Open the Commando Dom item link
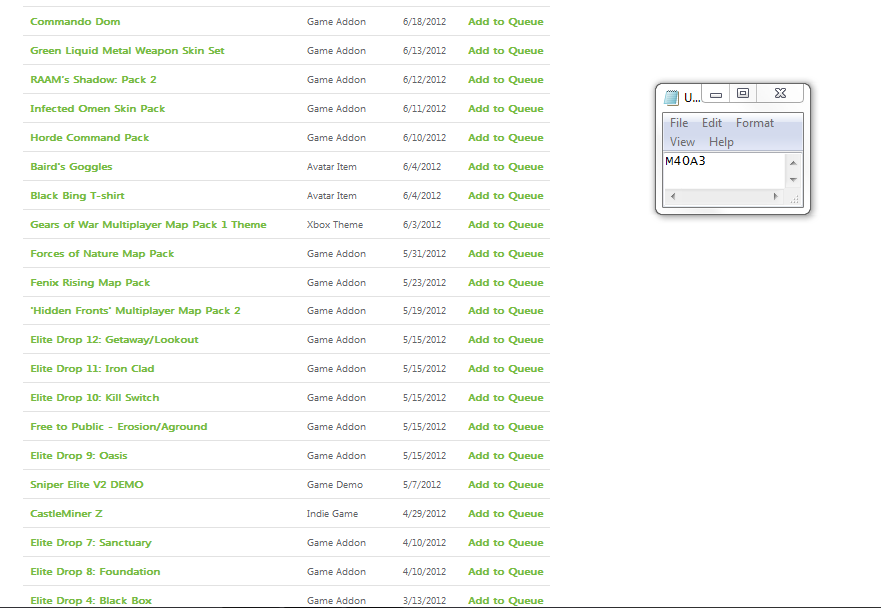The image size is (881, 608). (x=75, y=21)
